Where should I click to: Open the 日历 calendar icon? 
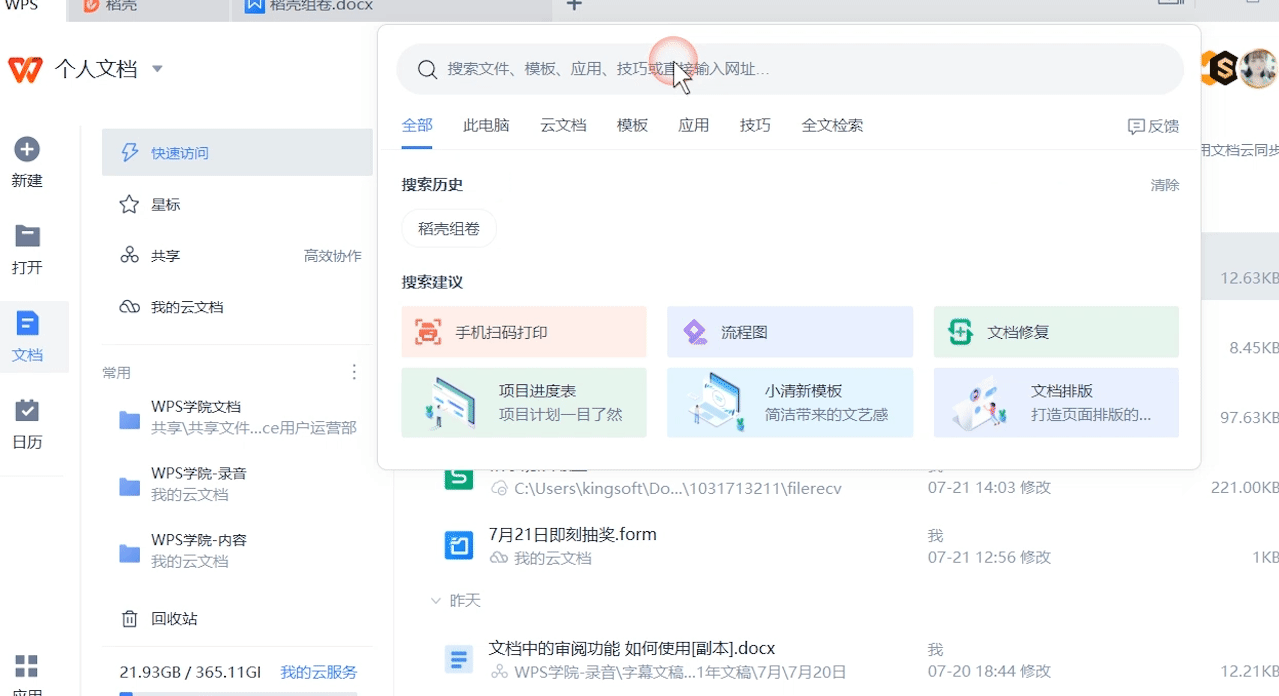[x=27, y=410]
